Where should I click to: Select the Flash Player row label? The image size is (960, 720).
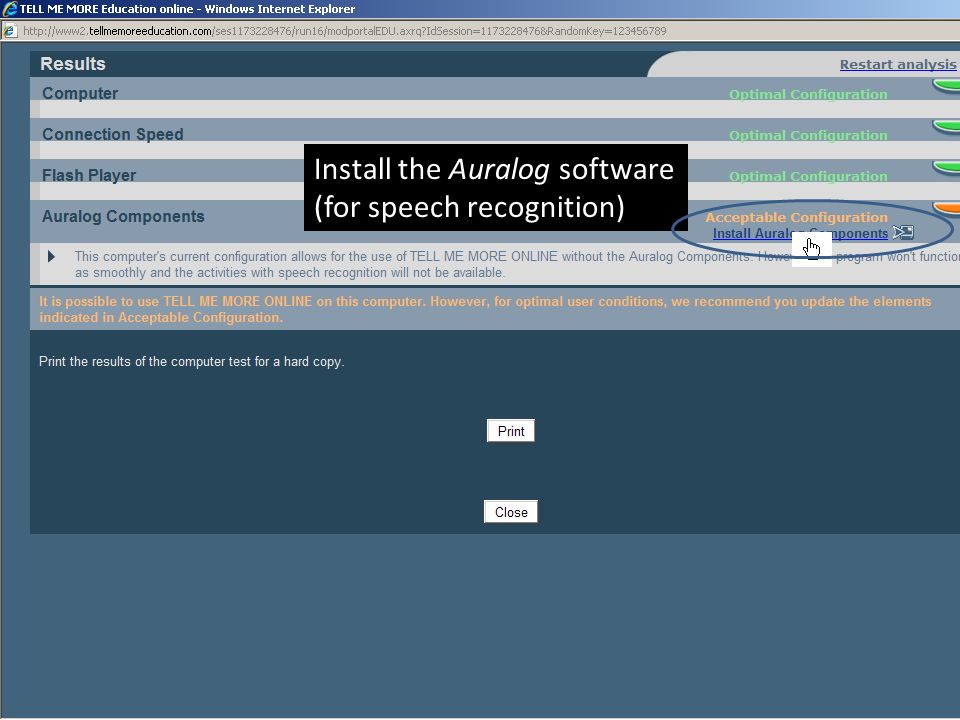click(89, 175)
